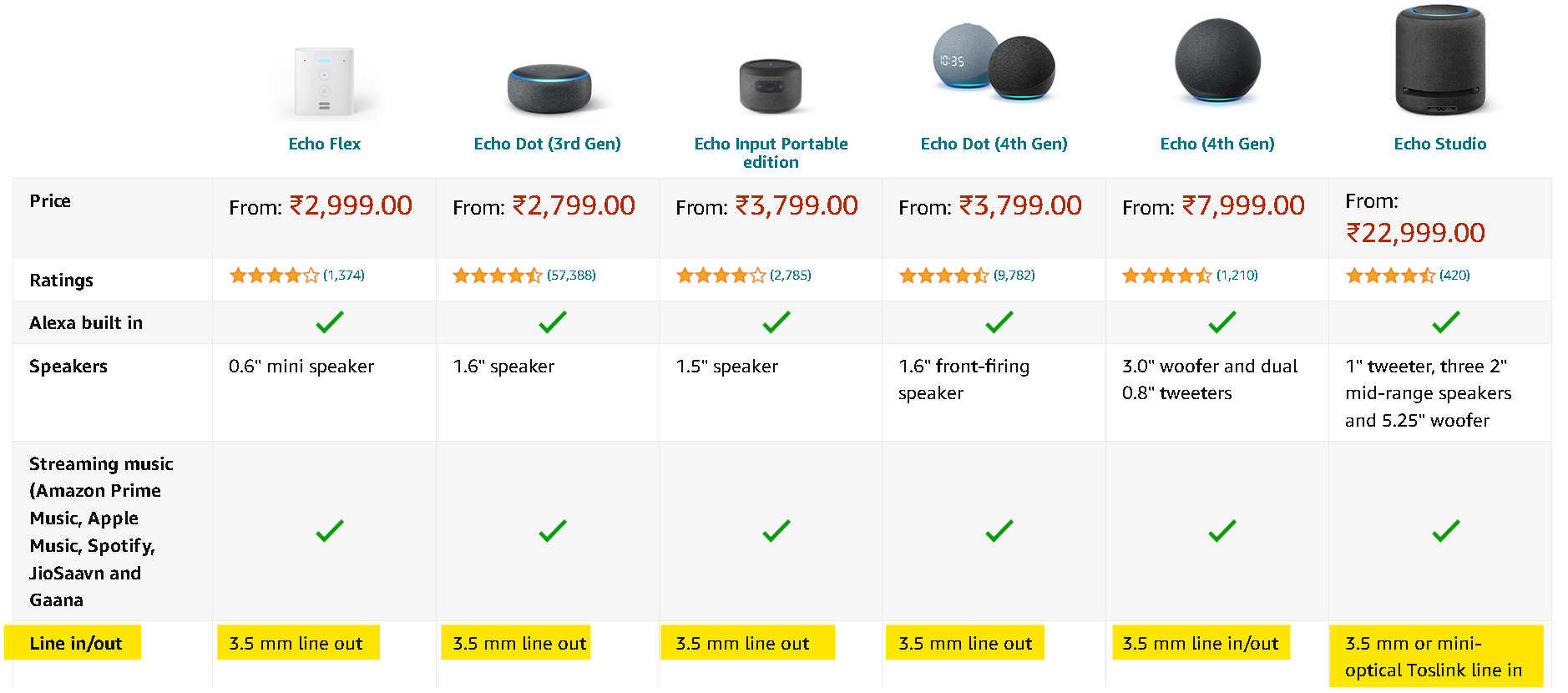The width and height of the screenshot is (1568, 693).
Task: Open the Echo Dot (3rd Gen) link
Action: click(x=548, y=144)
